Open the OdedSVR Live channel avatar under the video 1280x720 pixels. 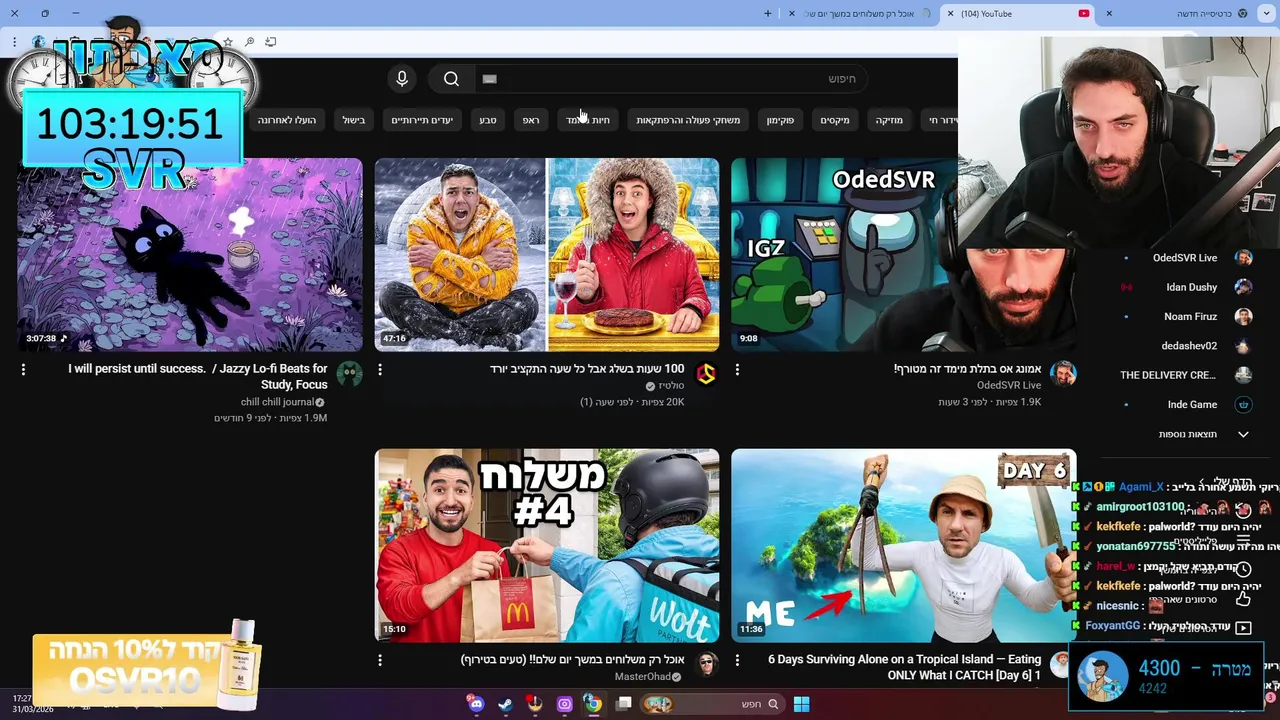pyautogui.click(x=1063, y=374)
